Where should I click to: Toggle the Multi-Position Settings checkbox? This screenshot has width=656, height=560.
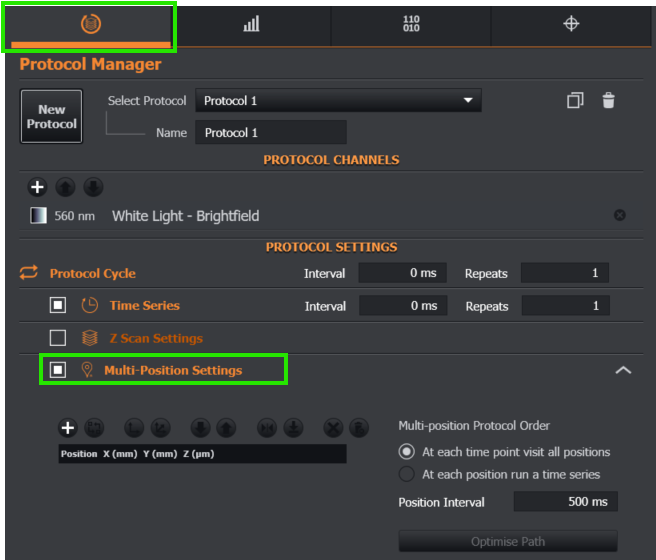pos(58,370)
